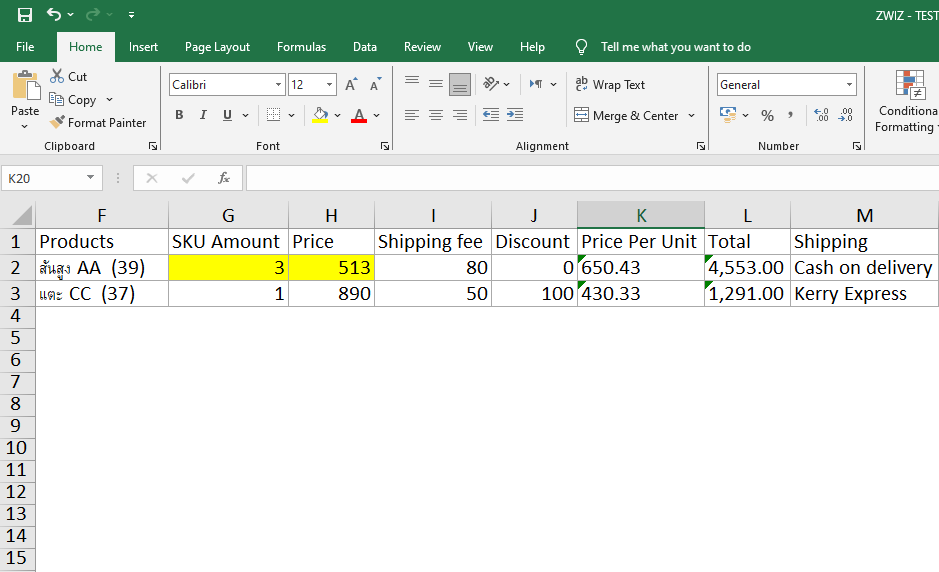Click the Increase Indent icon
Screen dimensions: 939x572
tap(514, 115)
